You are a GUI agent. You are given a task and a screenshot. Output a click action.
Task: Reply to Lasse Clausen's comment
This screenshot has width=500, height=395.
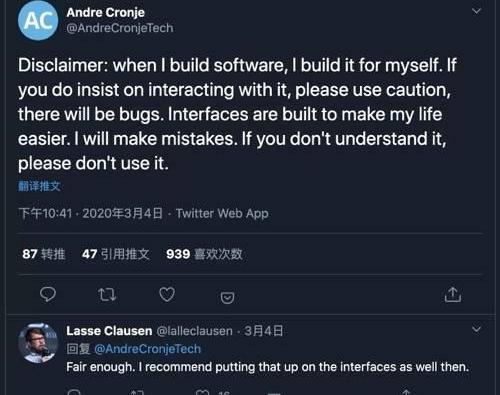point(74,392)
